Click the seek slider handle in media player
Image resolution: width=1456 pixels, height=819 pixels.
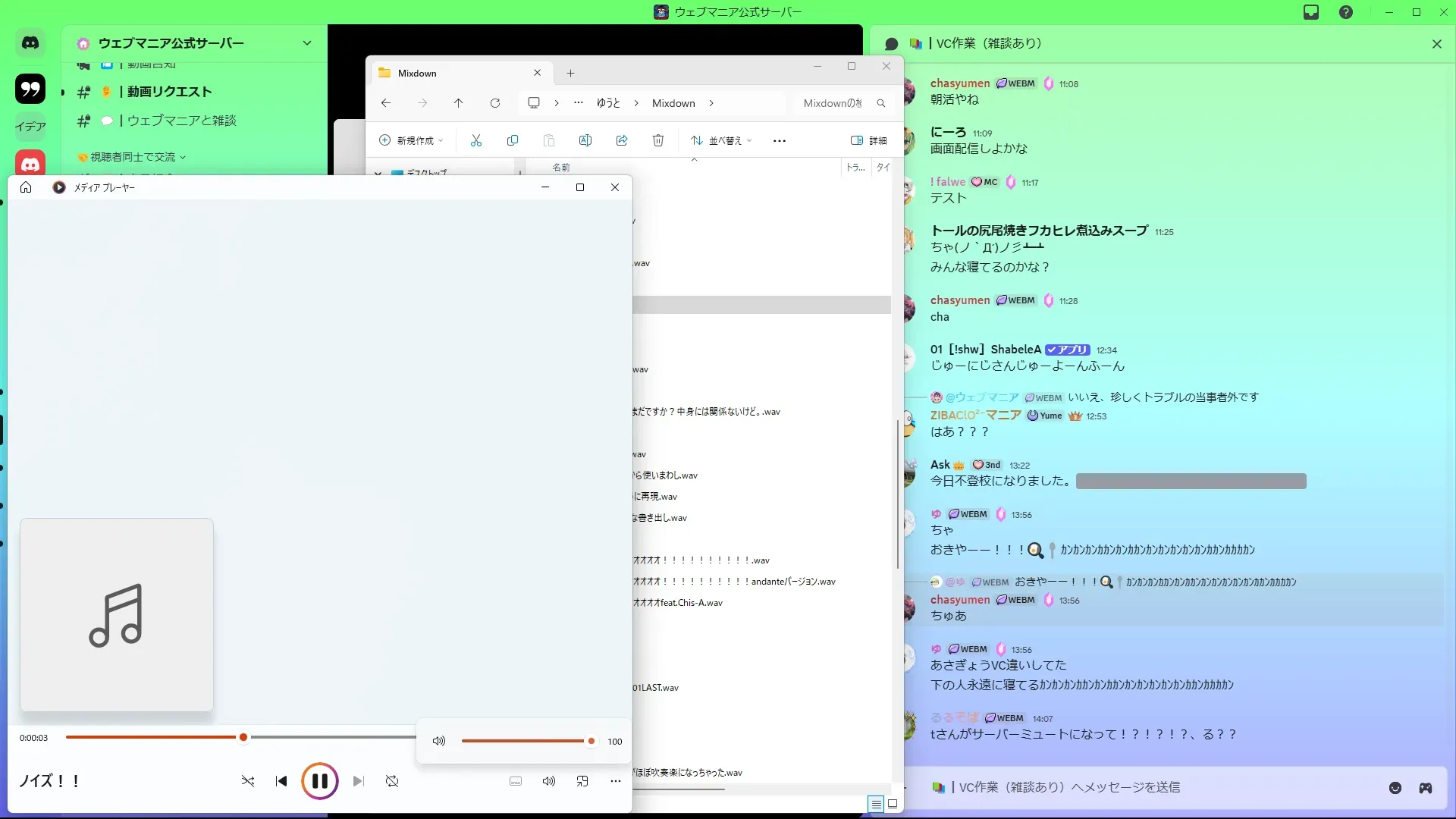click(x=243, y=737)
